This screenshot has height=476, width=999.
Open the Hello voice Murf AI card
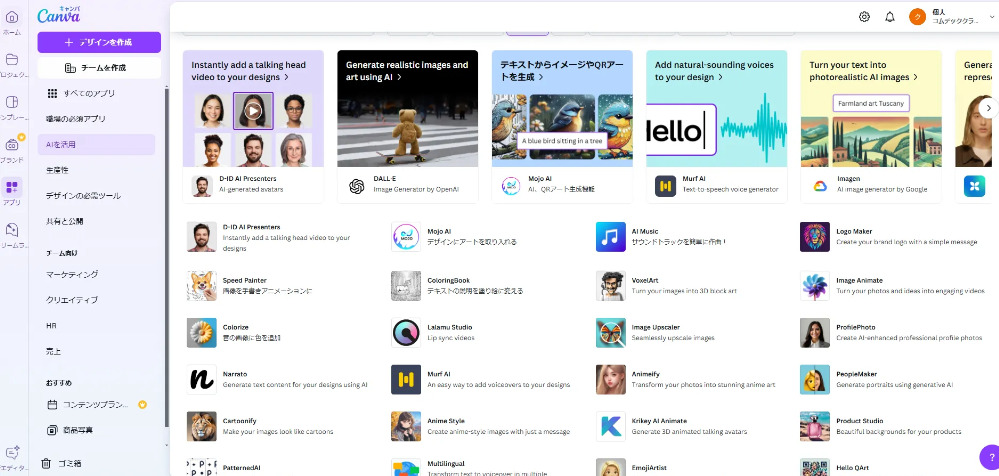tap(717, 127)
